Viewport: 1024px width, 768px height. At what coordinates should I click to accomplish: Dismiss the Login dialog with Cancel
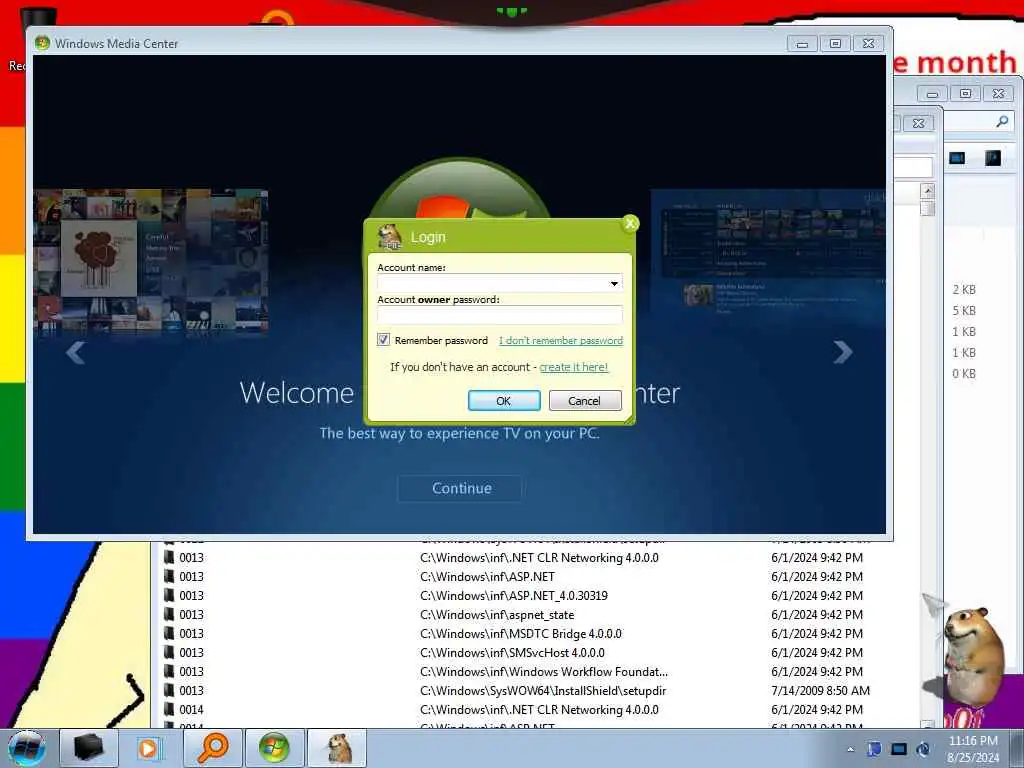coord(584,400)
